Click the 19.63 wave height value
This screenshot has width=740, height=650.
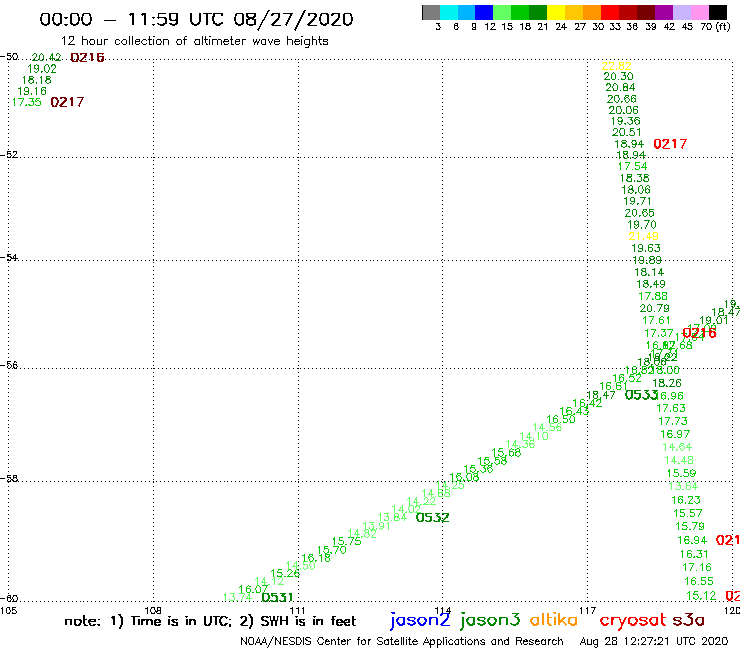[x=646, y=248]
